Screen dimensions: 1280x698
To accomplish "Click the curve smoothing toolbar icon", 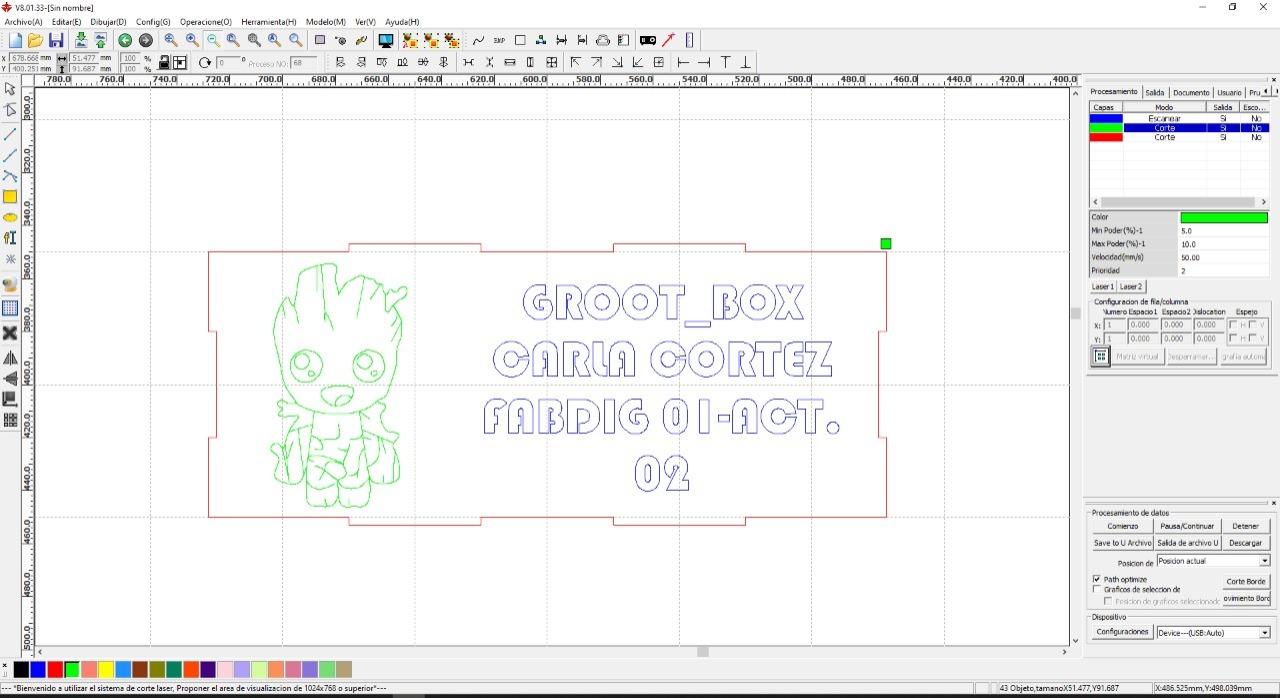I will [x=478, y=40].
